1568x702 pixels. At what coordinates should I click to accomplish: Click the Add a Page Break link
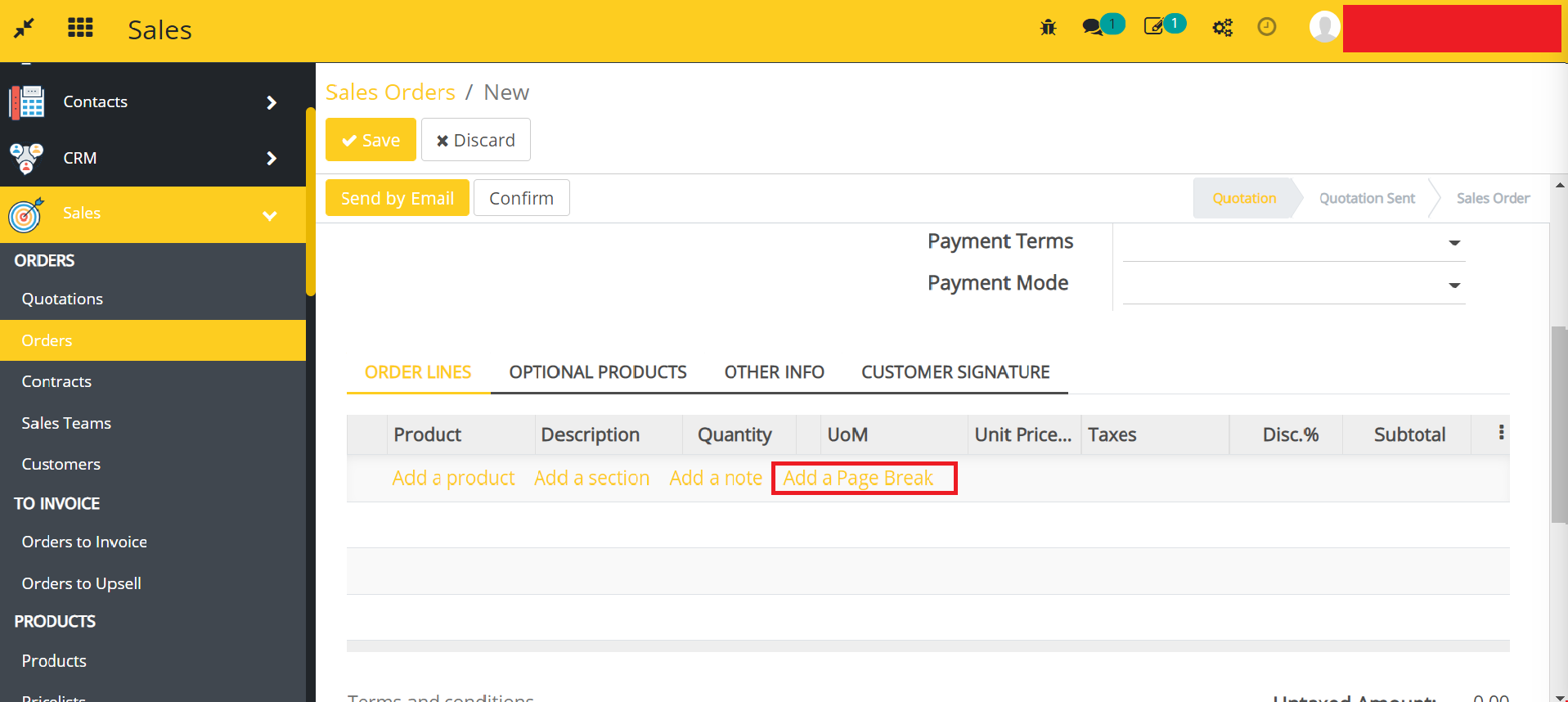coord(858,478)
